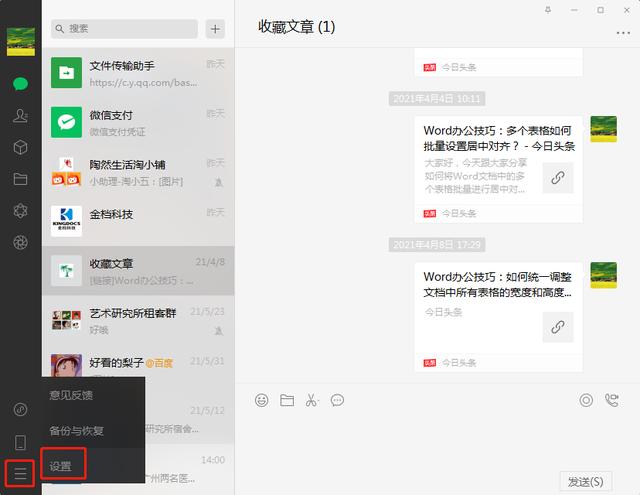640x495 pixels.
Task: Open the article about 统一调整表格的宽度和高度
Action: tap(498, 317)
